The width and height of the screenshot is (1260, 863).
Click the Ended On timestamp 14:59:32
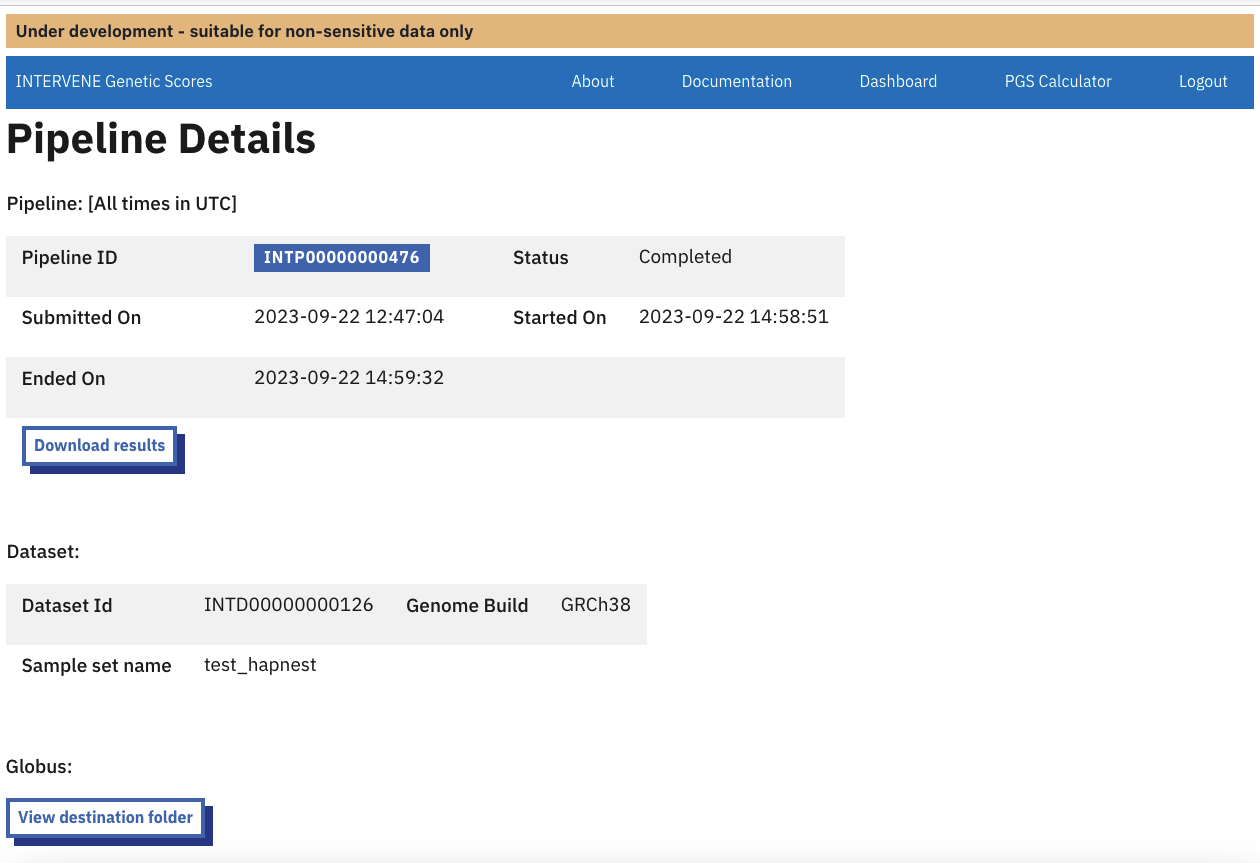(349, 378)
